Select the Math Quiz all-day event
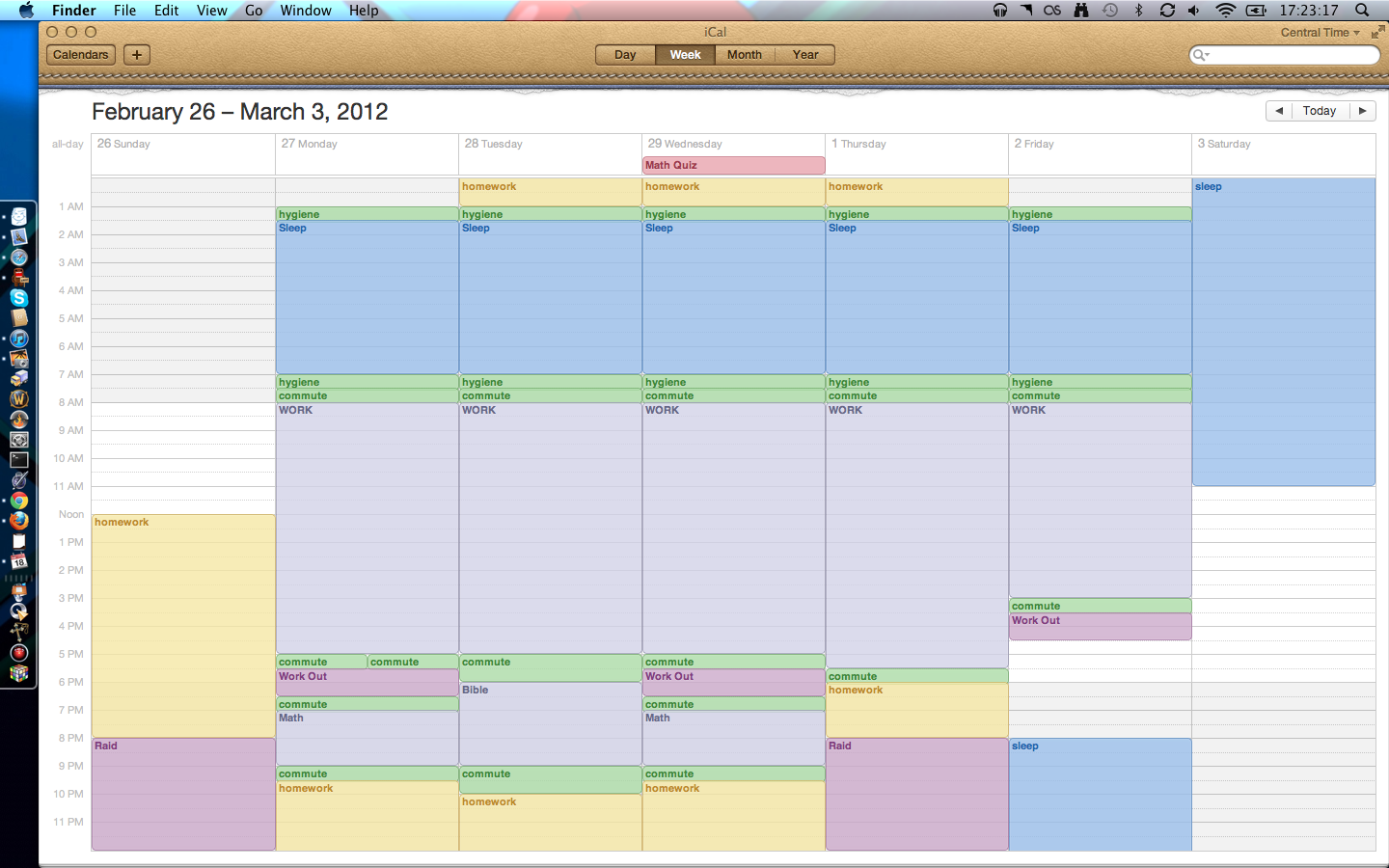 (733, 166)
